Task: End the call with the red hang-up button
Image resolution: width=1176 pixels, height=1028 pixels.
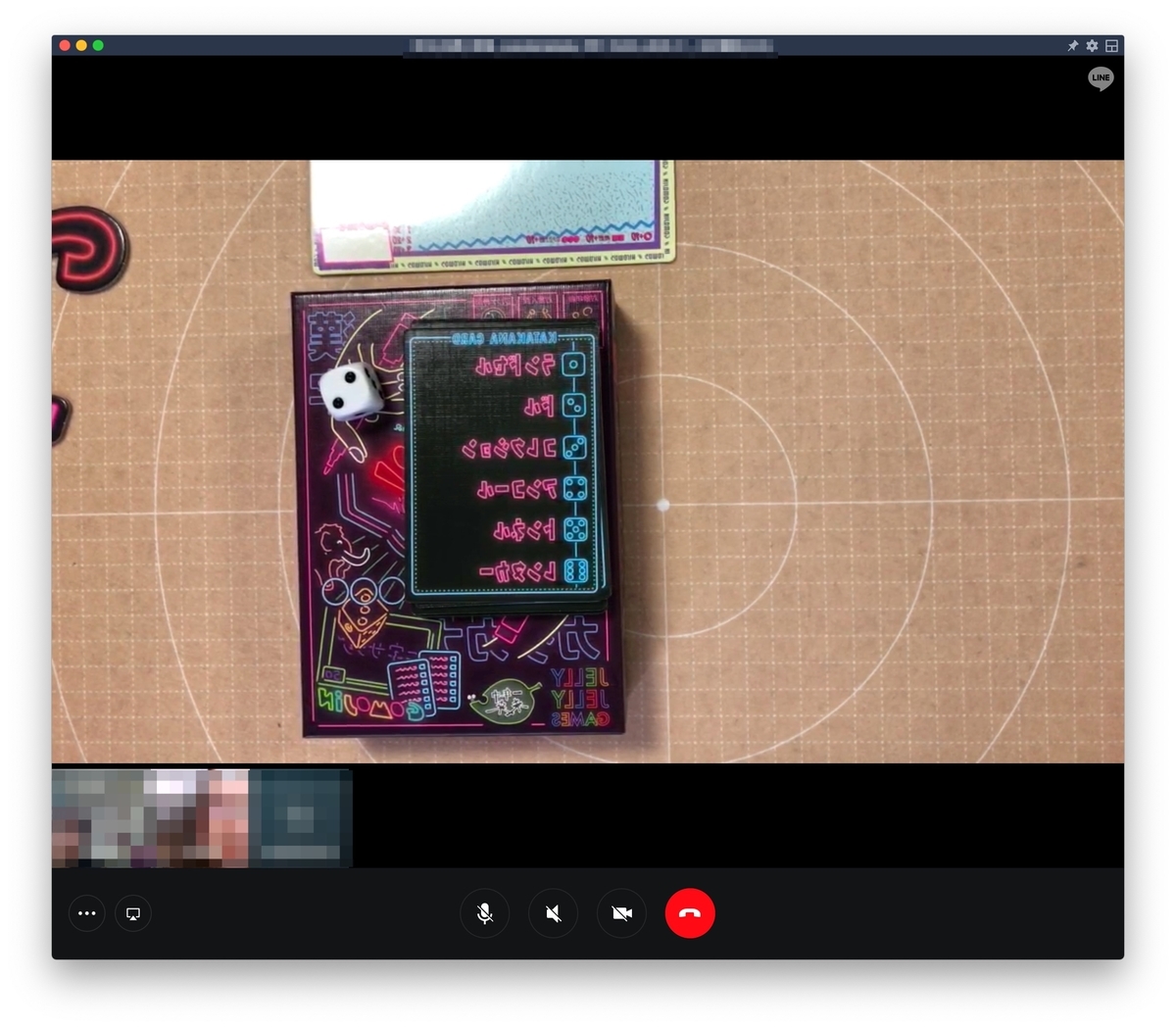Action: pos(690,913)
